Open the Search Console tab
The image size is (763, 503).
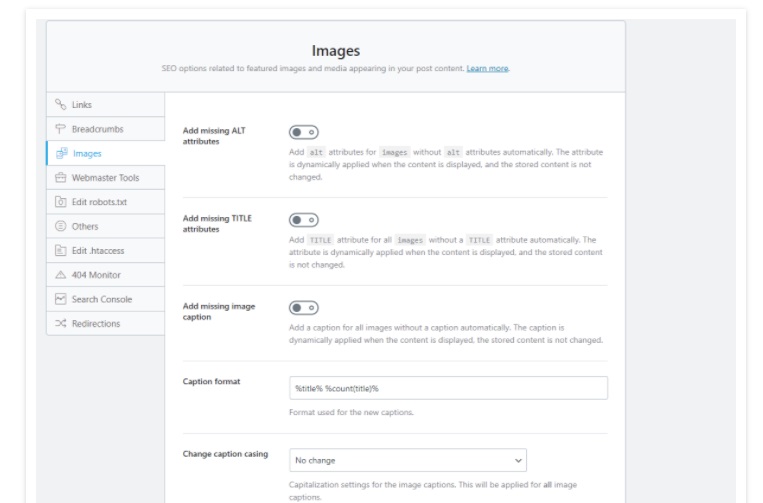tap(106, 299)
